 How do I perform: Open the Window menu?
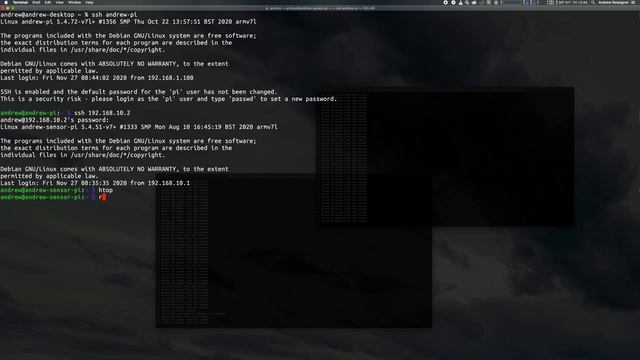(x=74, y=2)
